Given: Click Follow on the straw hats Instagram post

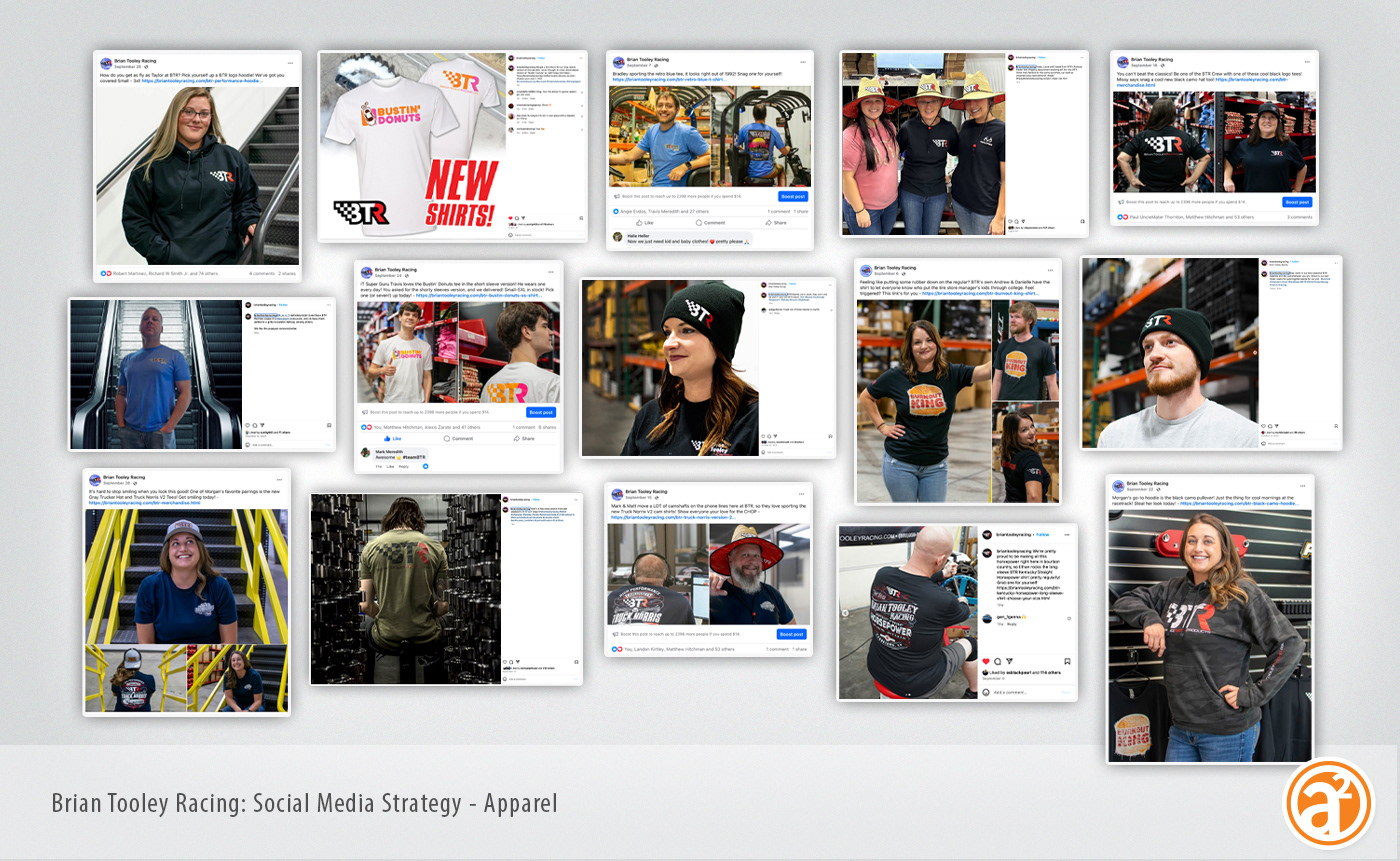Looking at the screenshot, I should click(x=1042, y=58).
